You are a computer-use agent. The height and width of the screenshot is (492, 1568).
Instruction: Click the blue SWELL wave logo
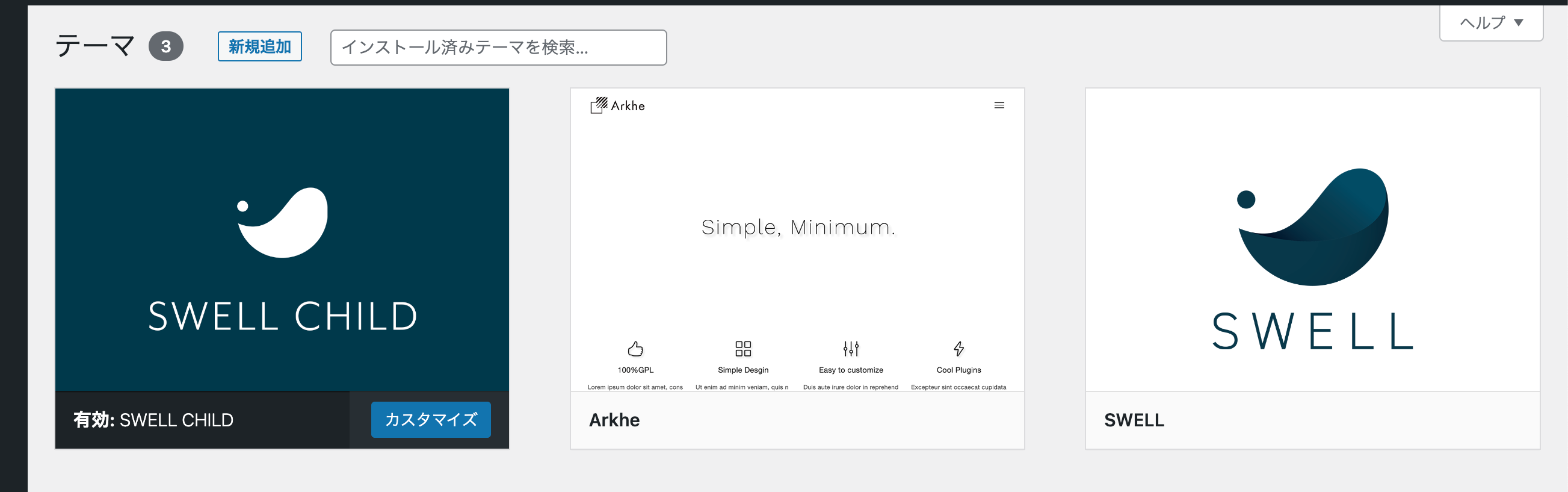click(1312, 226)
